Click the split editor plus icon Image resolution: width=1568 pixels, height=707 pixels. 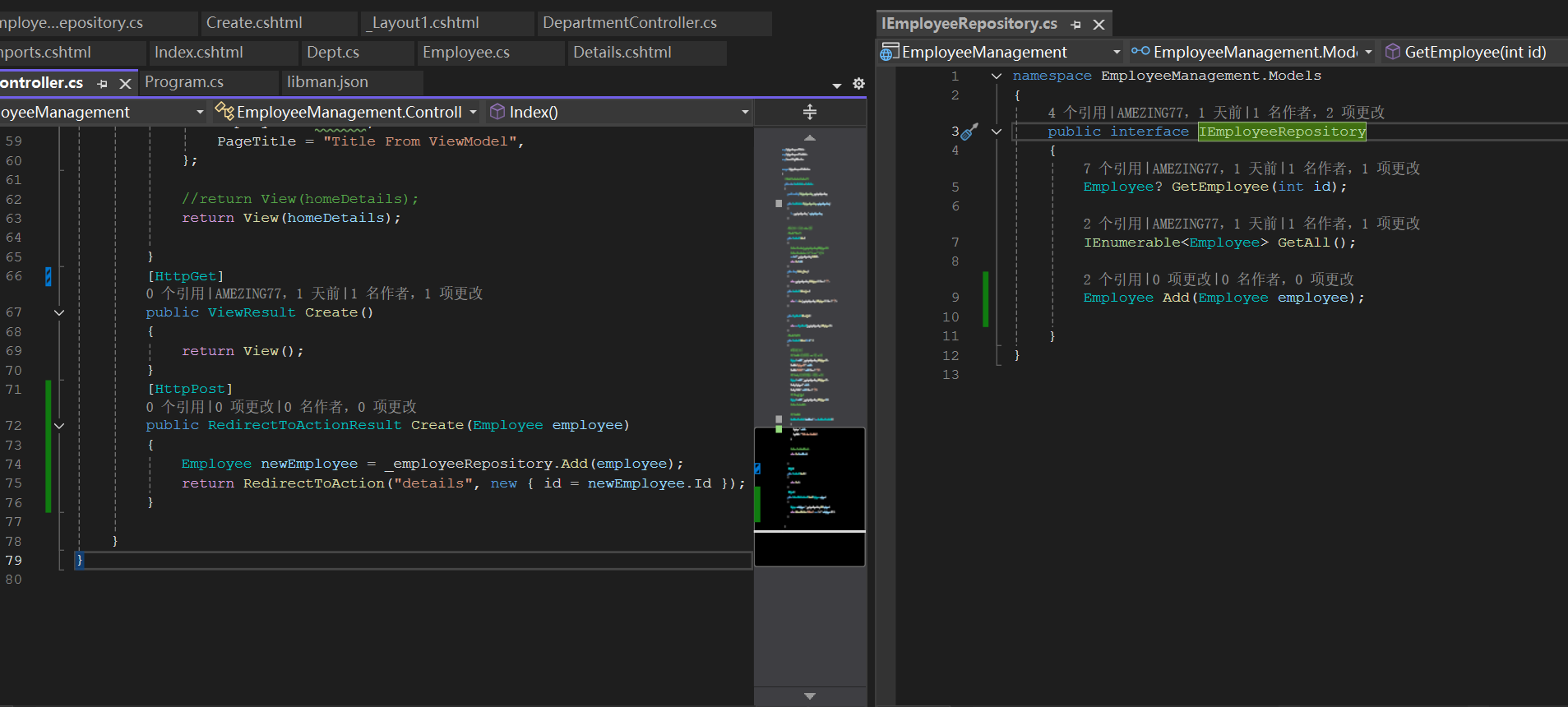point(810,112)
